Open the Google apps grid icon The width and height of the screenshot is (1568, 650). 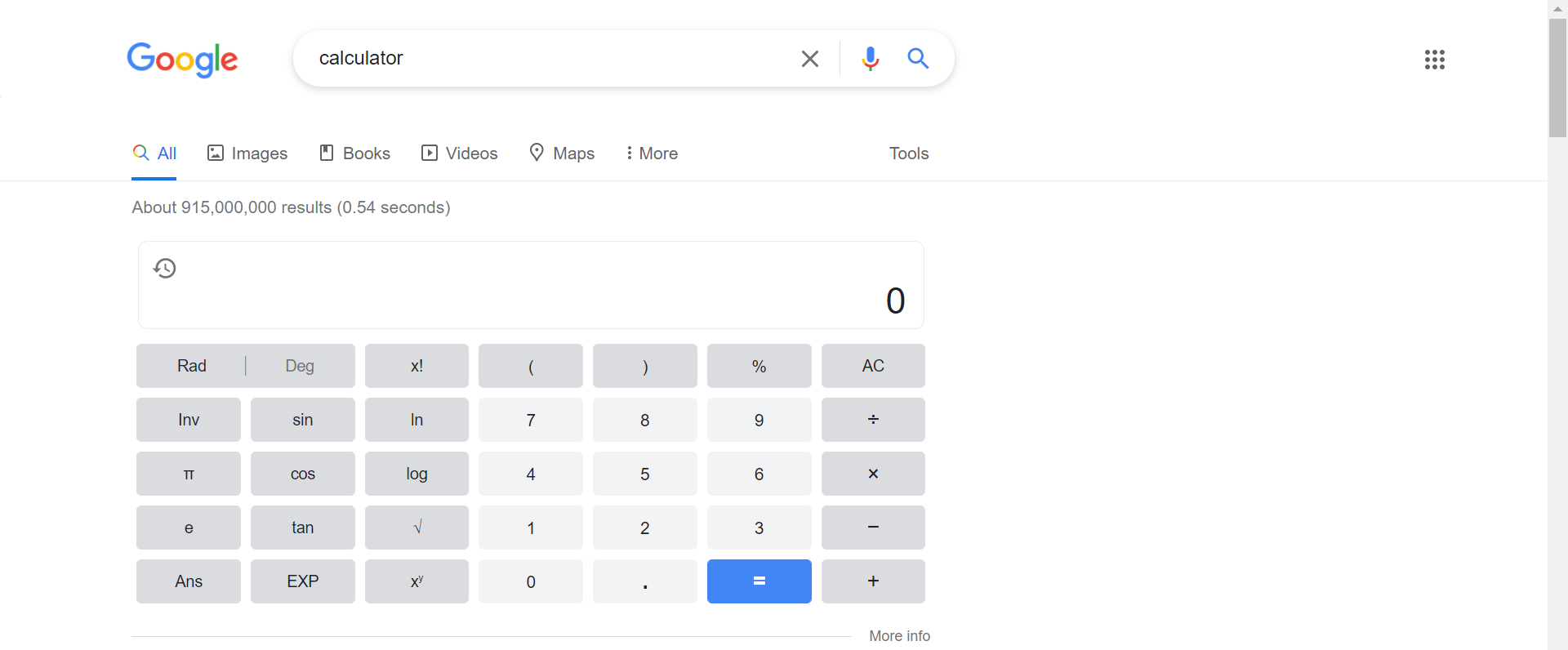(x=1435, y=60)
